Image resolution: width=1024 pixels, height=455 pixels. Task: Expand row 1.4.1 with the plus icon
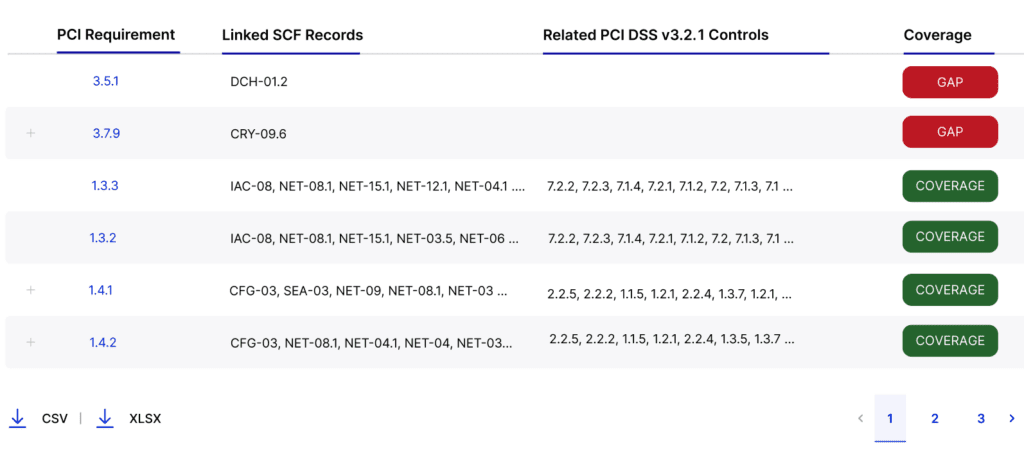pyautogui.click(x=30, y=290)
